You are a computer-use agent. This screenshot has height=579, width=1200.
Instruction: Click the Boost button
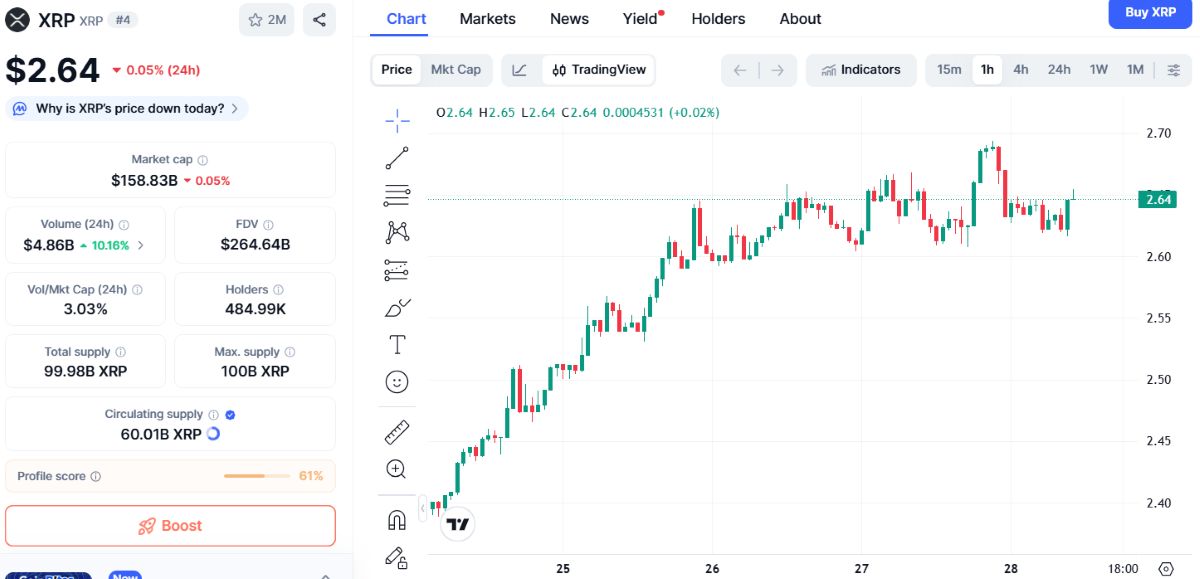pyautogui.click(x=170, y=526)
